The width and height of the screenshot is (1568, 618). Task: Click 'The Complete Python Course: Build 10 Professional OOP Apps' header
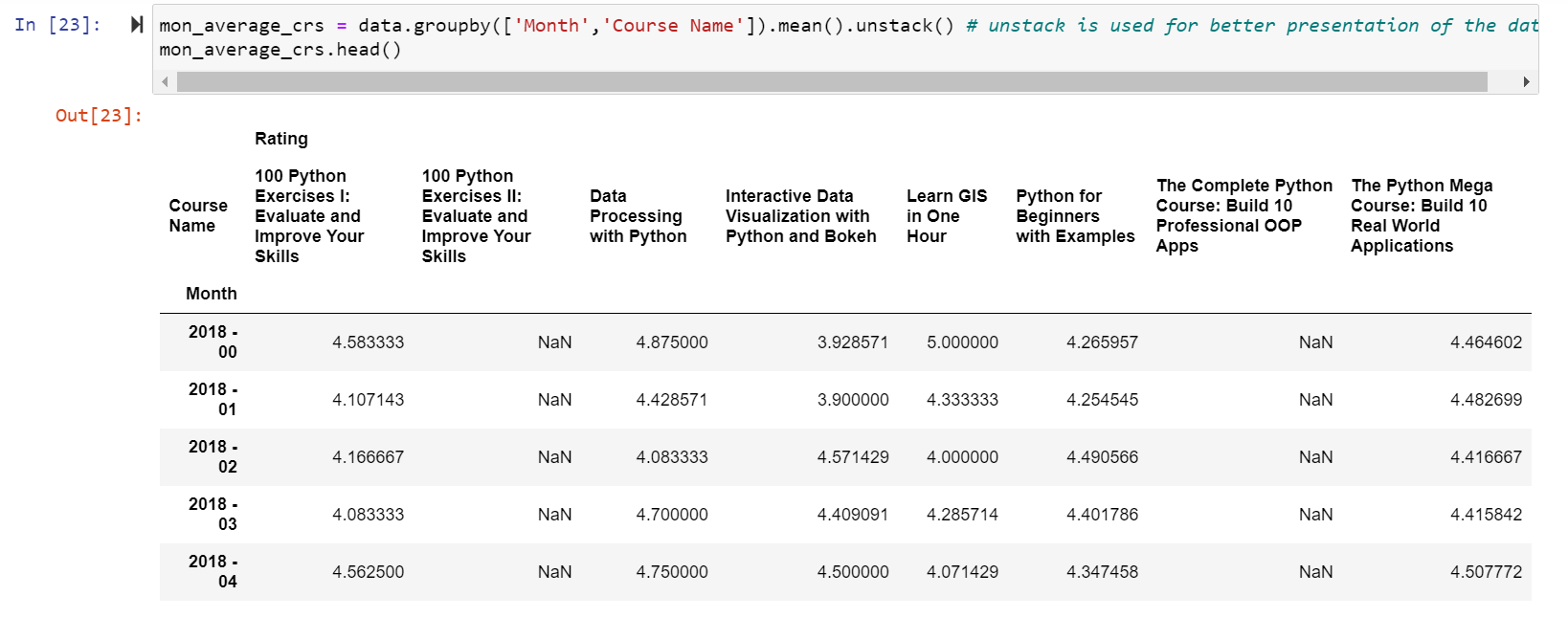click(x=1243, y=215)
